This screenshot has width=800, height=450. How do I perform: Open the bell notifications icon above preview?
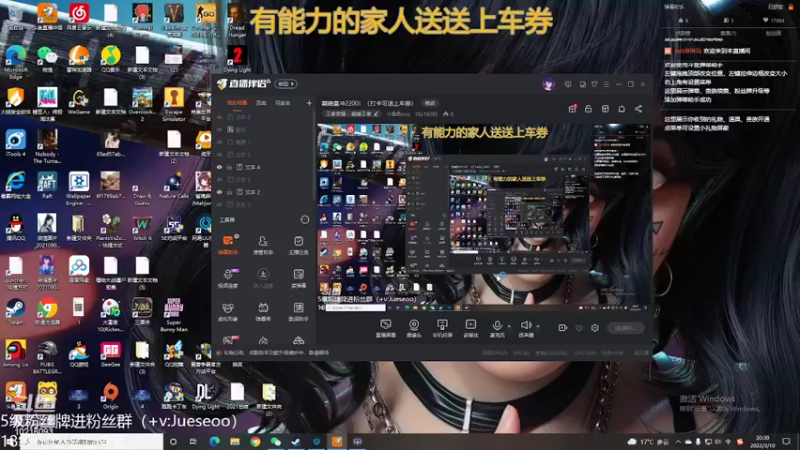(x=621, y=109)
